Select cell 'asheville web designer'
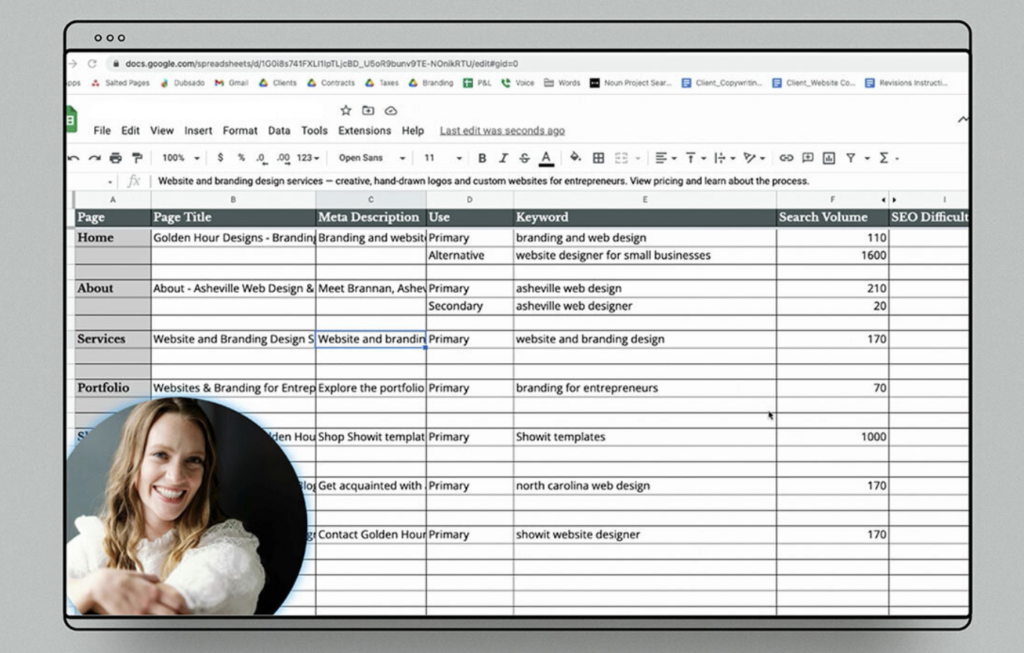 [645, 306]
